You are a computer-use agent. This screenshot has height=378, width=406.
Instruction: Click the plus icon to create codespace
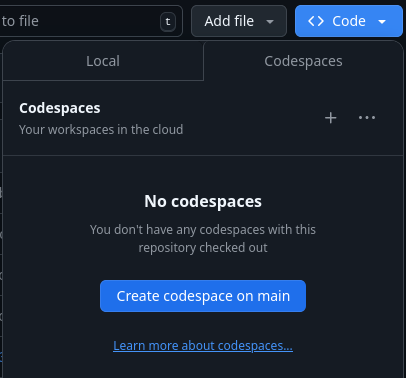(330, 118)
